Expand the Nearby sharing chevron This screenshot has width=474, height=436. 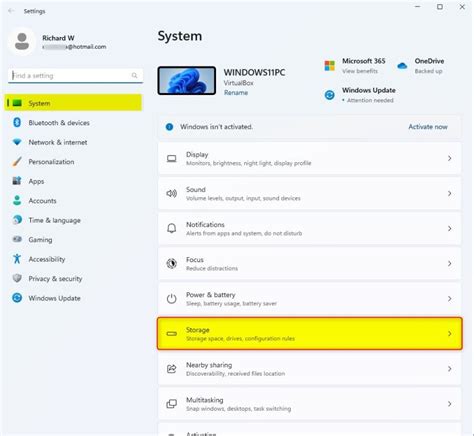click(450, 369)
